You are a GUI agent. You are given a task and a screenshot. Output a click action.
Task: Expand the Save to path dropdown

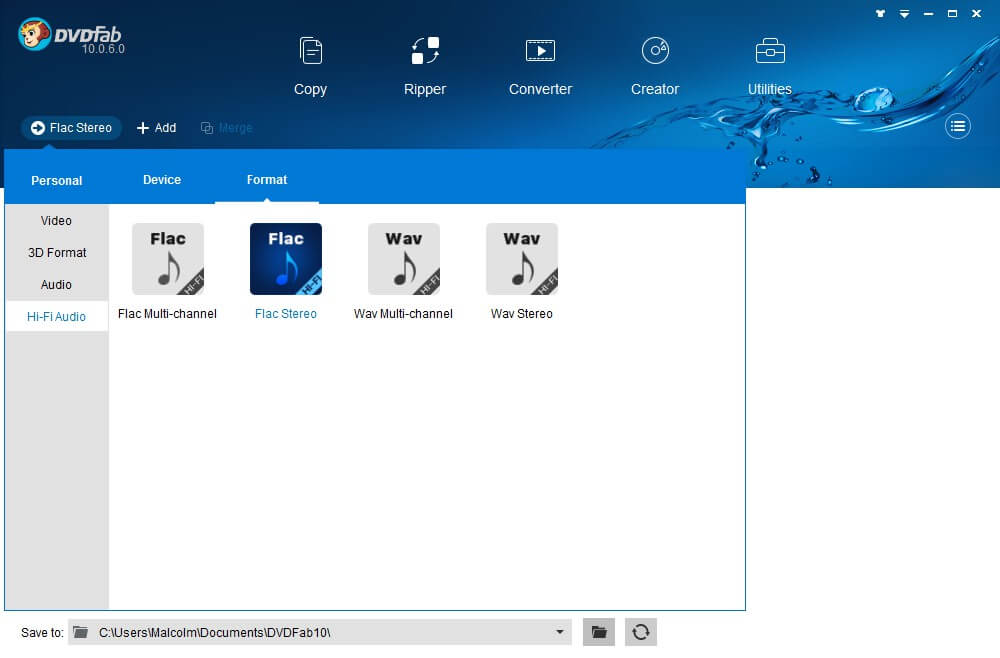point(559,632)
